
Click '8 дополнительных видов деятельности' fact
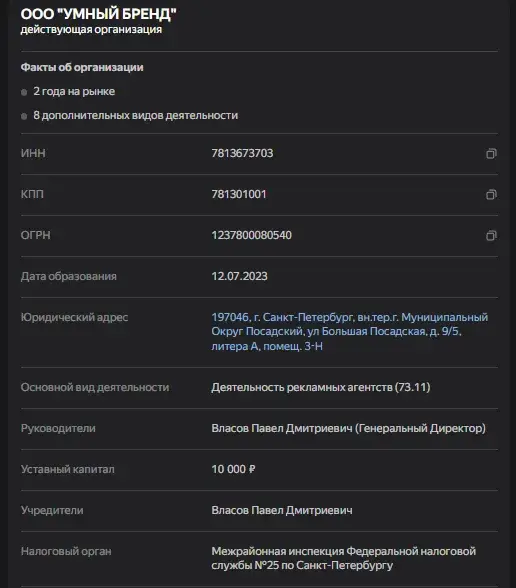[x=135, y=116]
